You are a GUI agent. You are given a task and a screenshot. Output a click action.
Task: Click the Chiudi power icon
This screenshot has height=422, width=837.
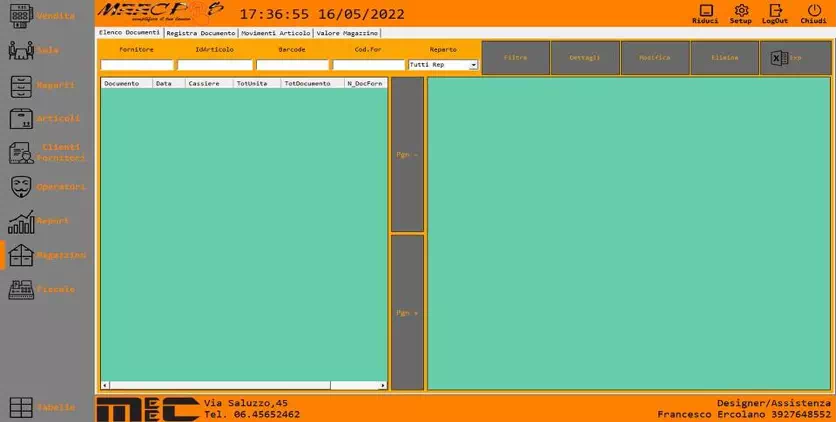[814, 10]
